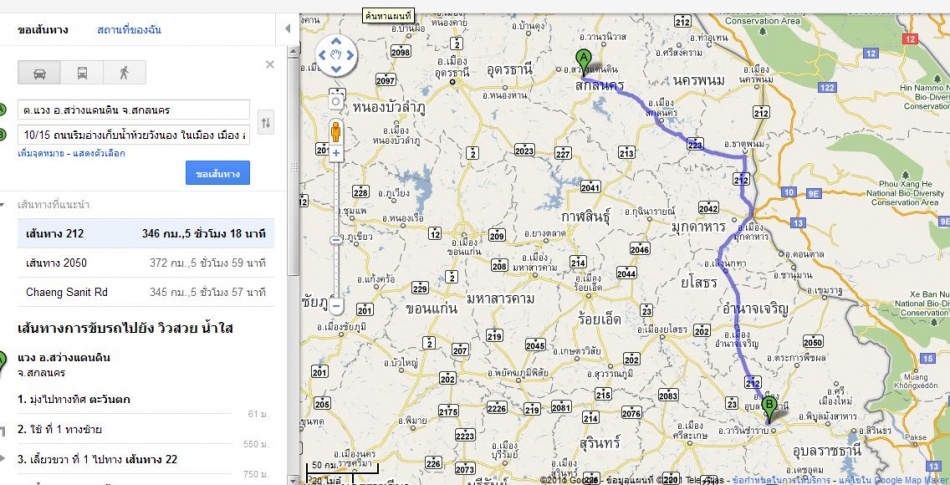Expand step 3 เลี้ยวขวา details arrow
Viewport: 950px width, 485px height.
[x=2, y=459]
